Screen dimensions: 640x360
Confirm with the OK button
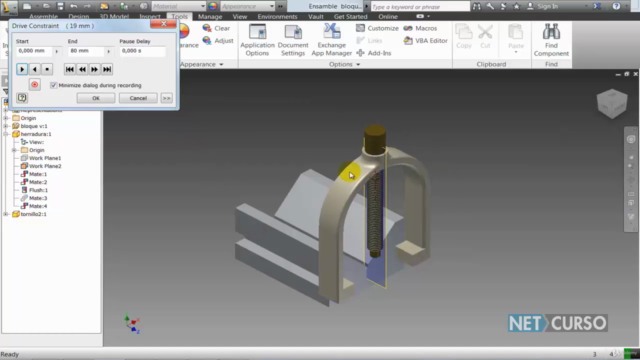coord(96,98)
